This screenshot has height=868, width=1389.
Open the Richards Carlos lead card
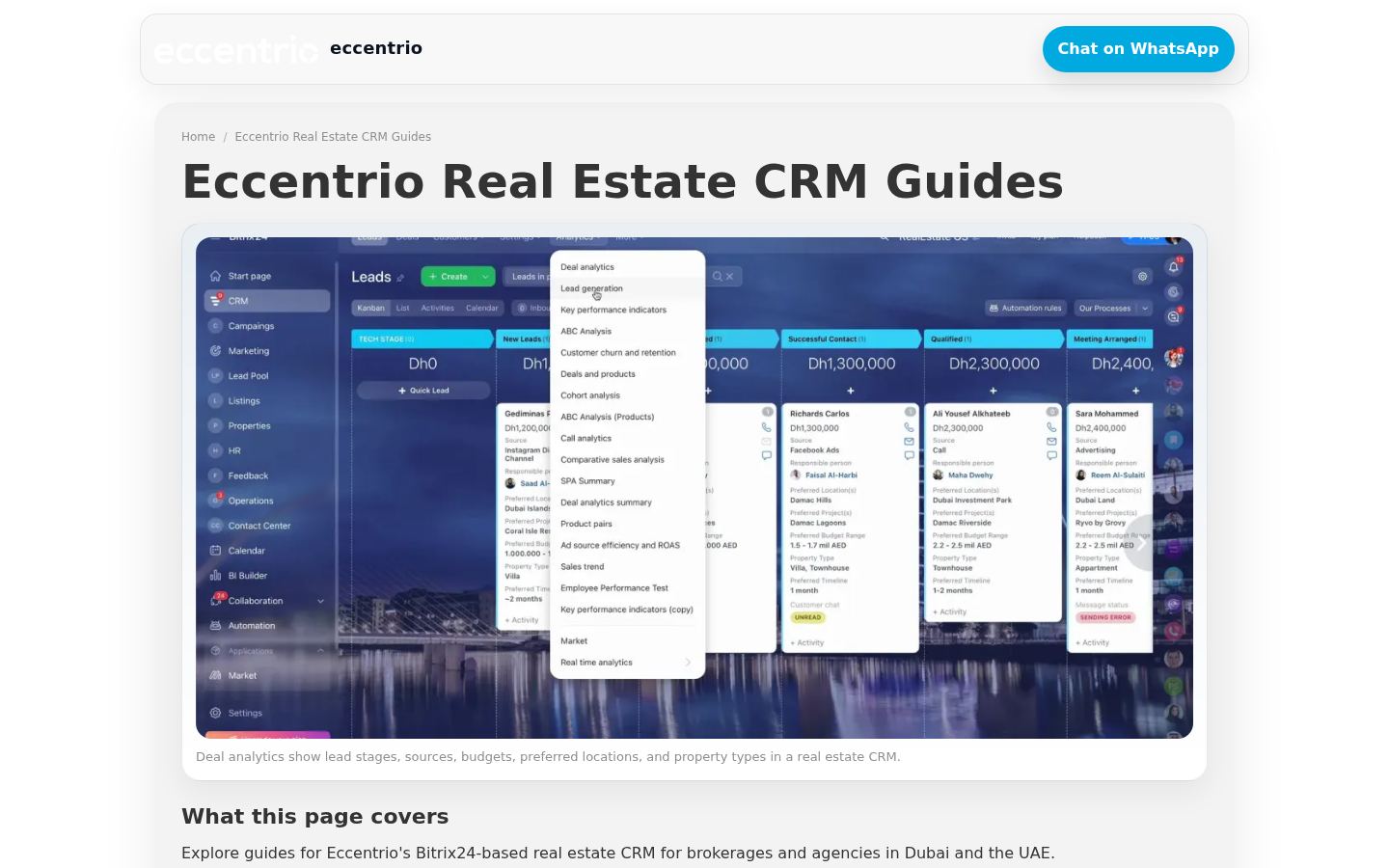(x=850, y=528)
